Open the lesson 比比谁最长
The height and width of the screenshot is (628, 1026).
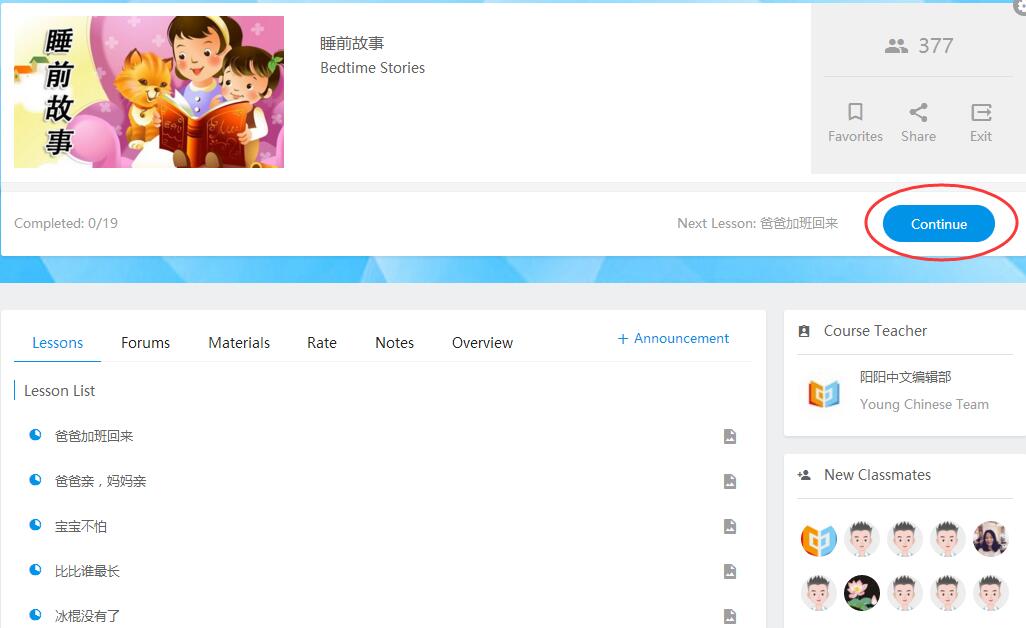[x=87, y=572]
